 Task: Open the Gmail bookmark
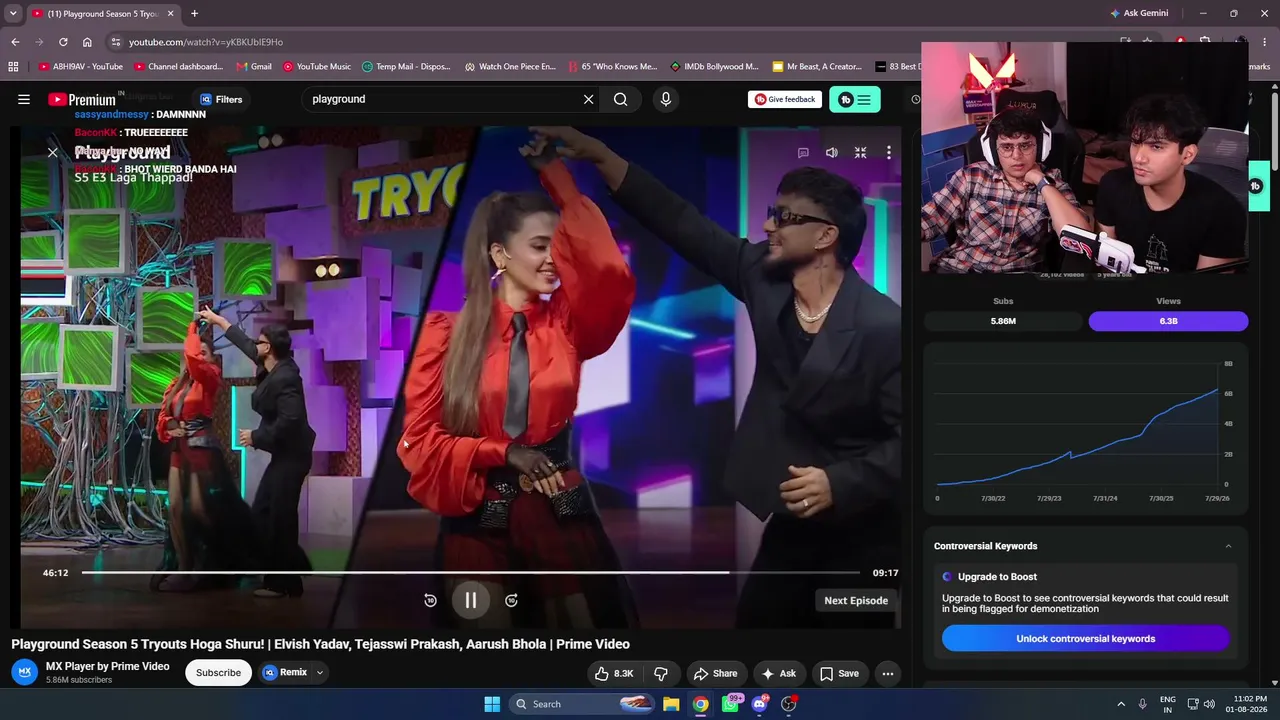[x=254, y=67]
